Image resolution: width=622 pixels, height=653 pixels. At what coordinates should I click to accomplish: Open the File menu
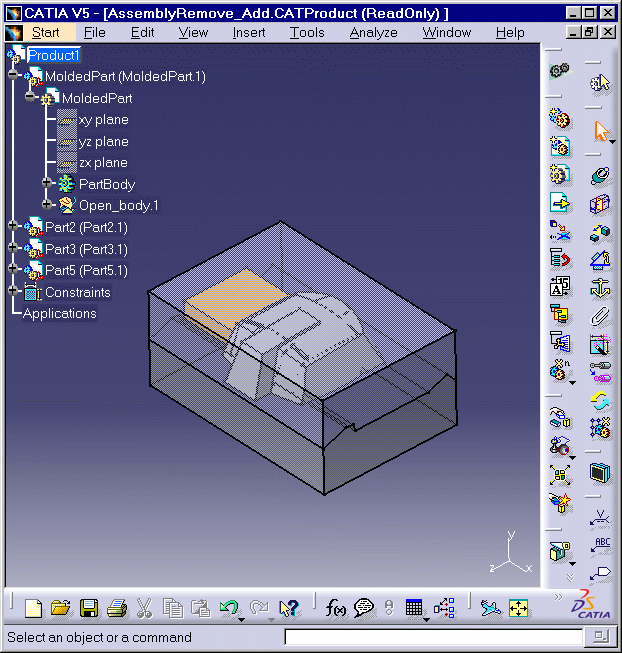(95, 32)
